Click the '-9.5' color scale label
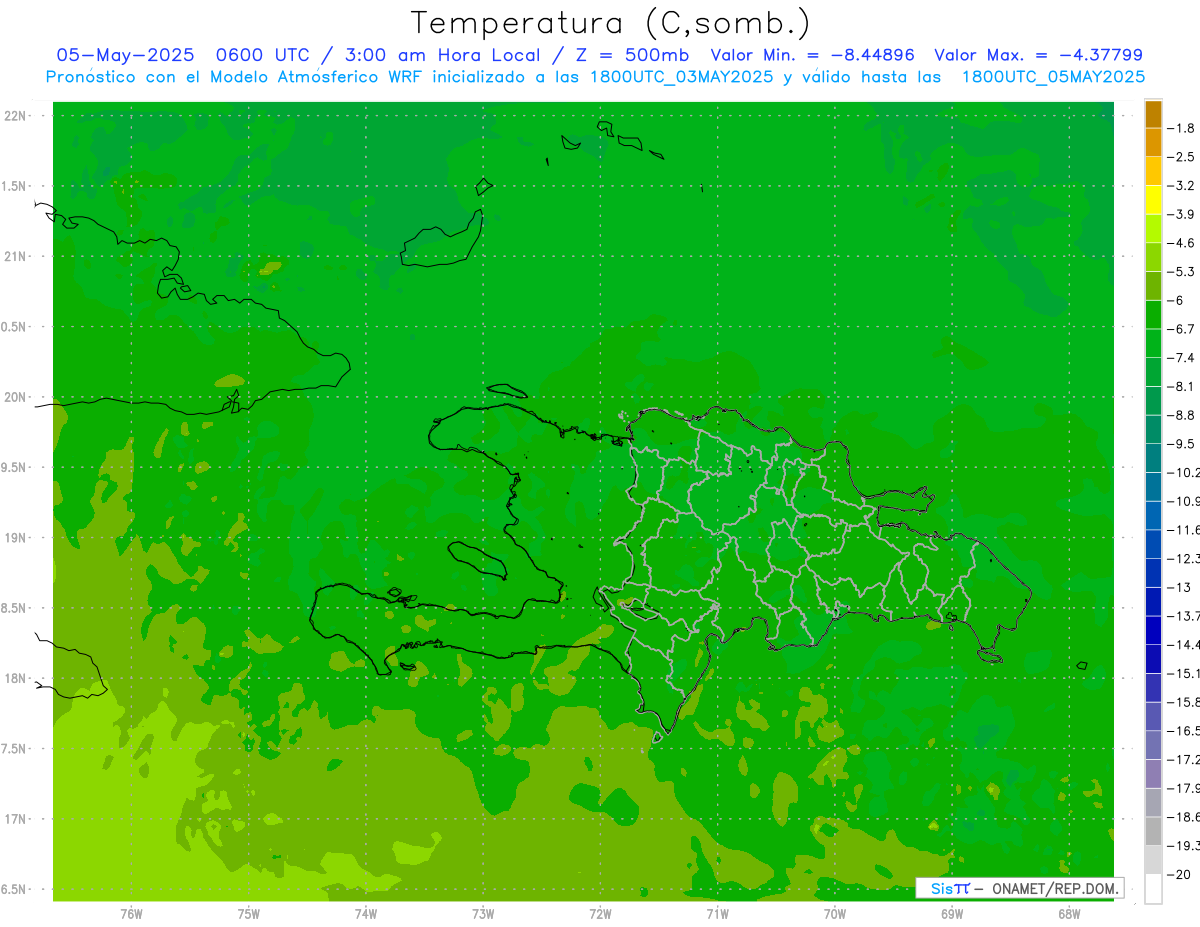The width and height of the screenshot is (1200, 927). point(1182,444)
